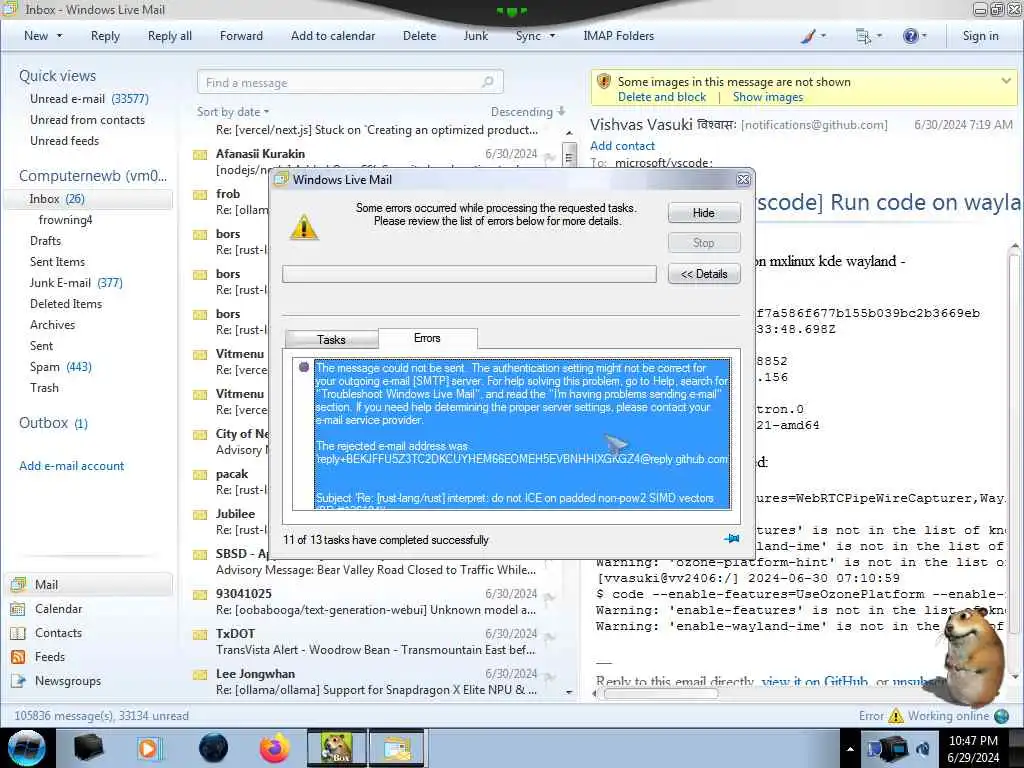Viewport: 1024px width, 768px height.
Task: Open the Junk E-mail folder
Action: pyautogui.click(x=76, y=283)
